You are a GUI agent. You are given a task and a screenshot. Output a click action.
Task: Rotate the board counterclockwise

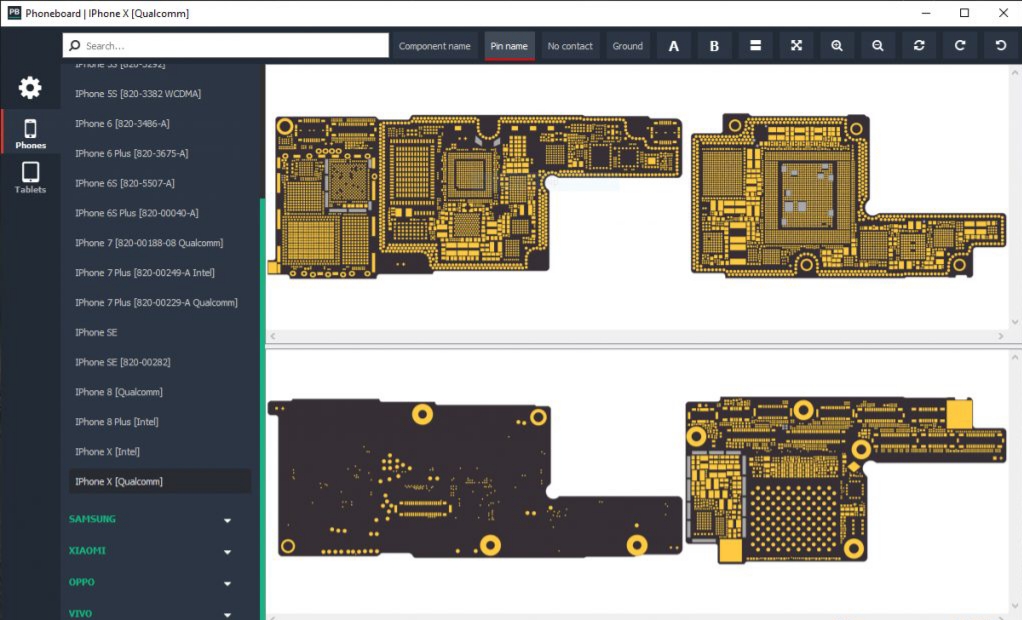tap(1000, 46)
